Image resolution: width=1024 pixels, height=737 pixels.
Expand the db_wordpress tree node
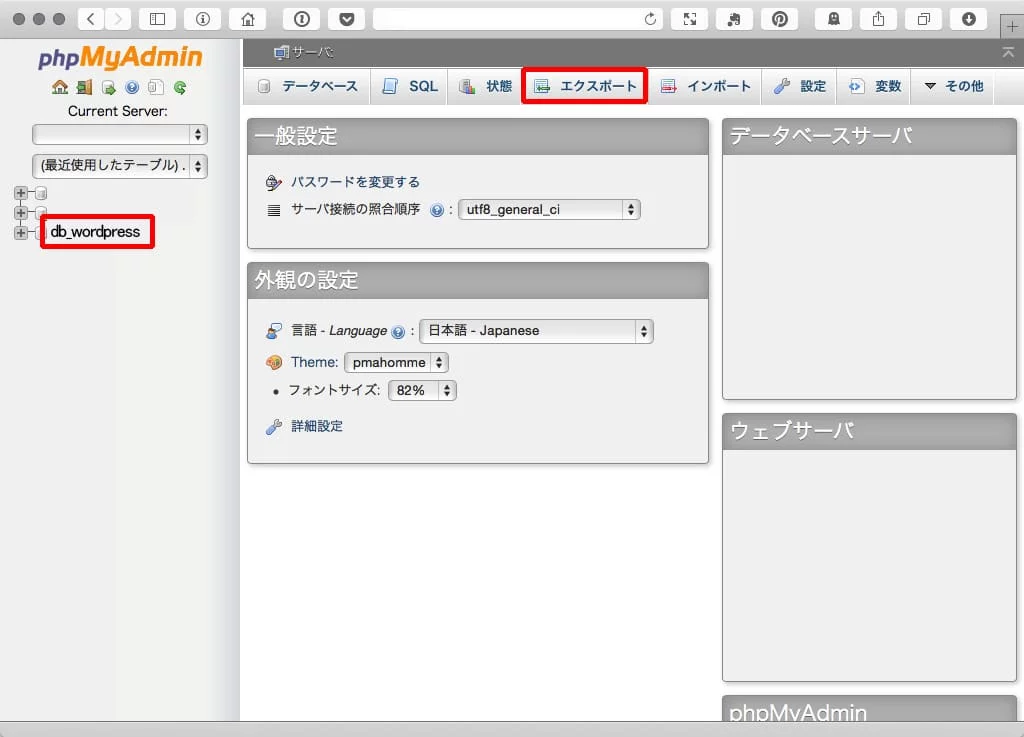pyautogui.click(x=21, y=232)
